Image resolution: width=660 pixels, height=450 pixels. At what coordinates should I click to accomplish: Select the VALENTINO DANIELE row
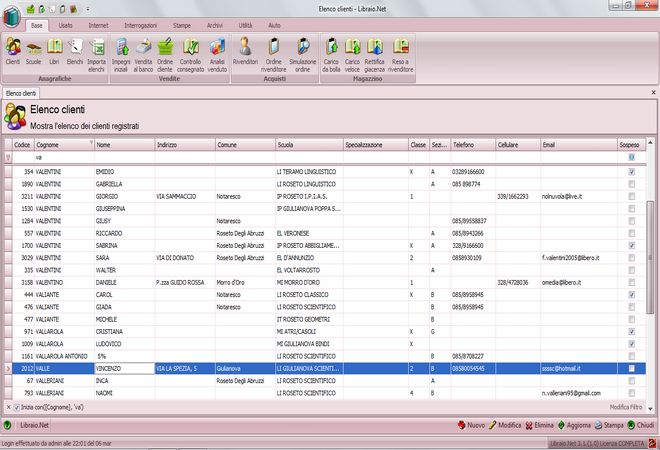pos(324,282)
